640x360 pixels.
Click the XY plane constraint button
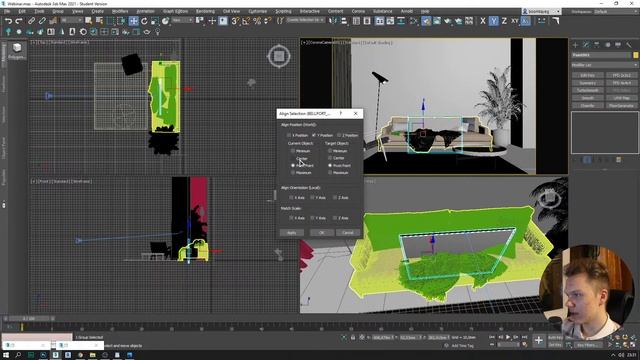pos(515,20)
